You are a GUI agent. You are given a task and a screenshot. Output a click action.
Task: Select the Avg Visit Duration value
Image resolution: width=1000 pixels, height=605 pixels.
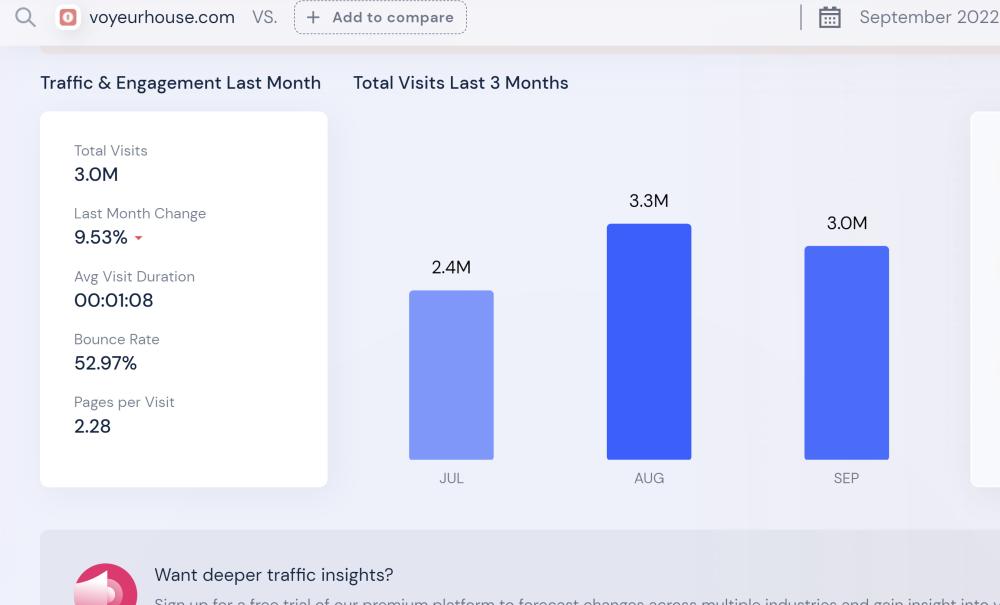[x=113, y=300]
